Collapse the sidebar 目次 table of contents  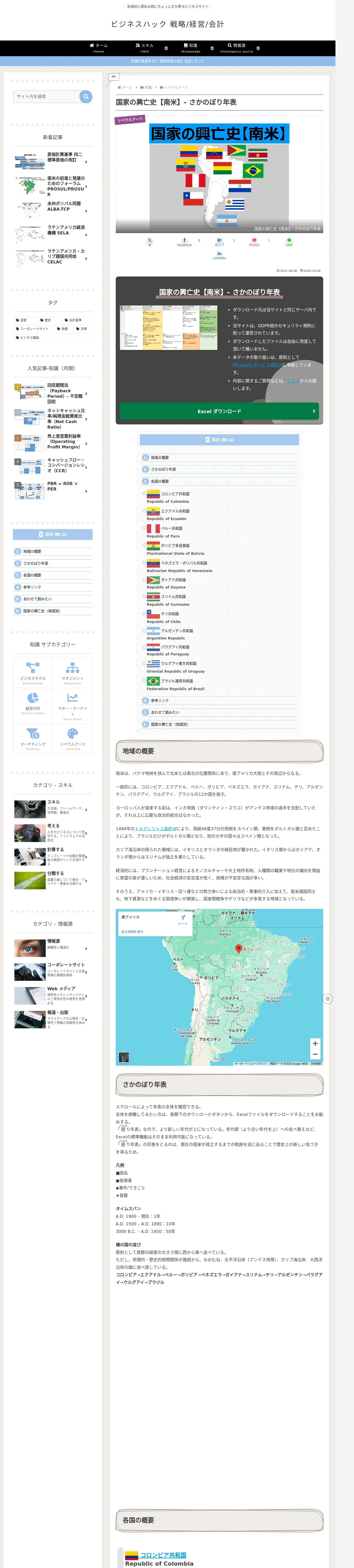point(53,534)
